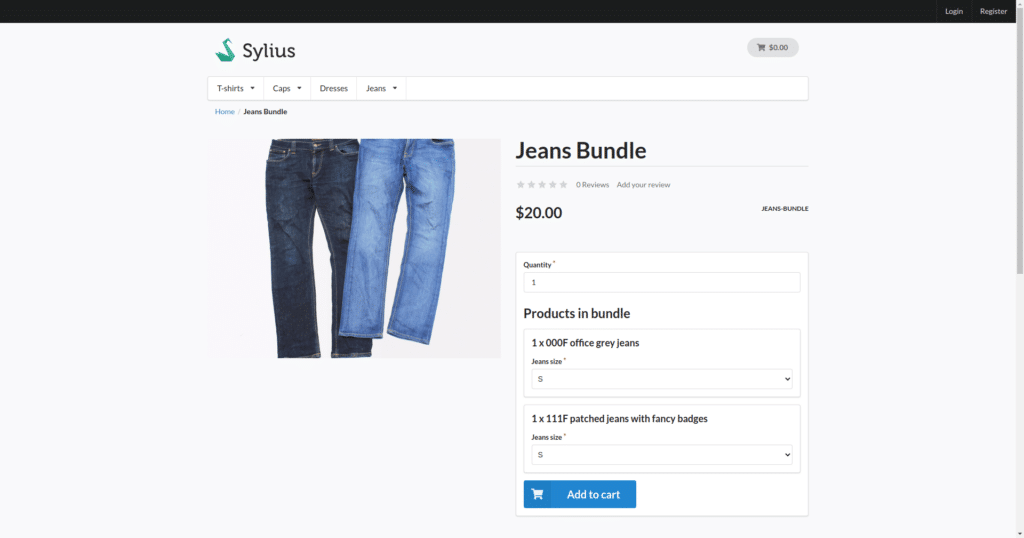Click the Sylius swan logo
This screenshot has width=1024, height=538.
click(255, 50)
